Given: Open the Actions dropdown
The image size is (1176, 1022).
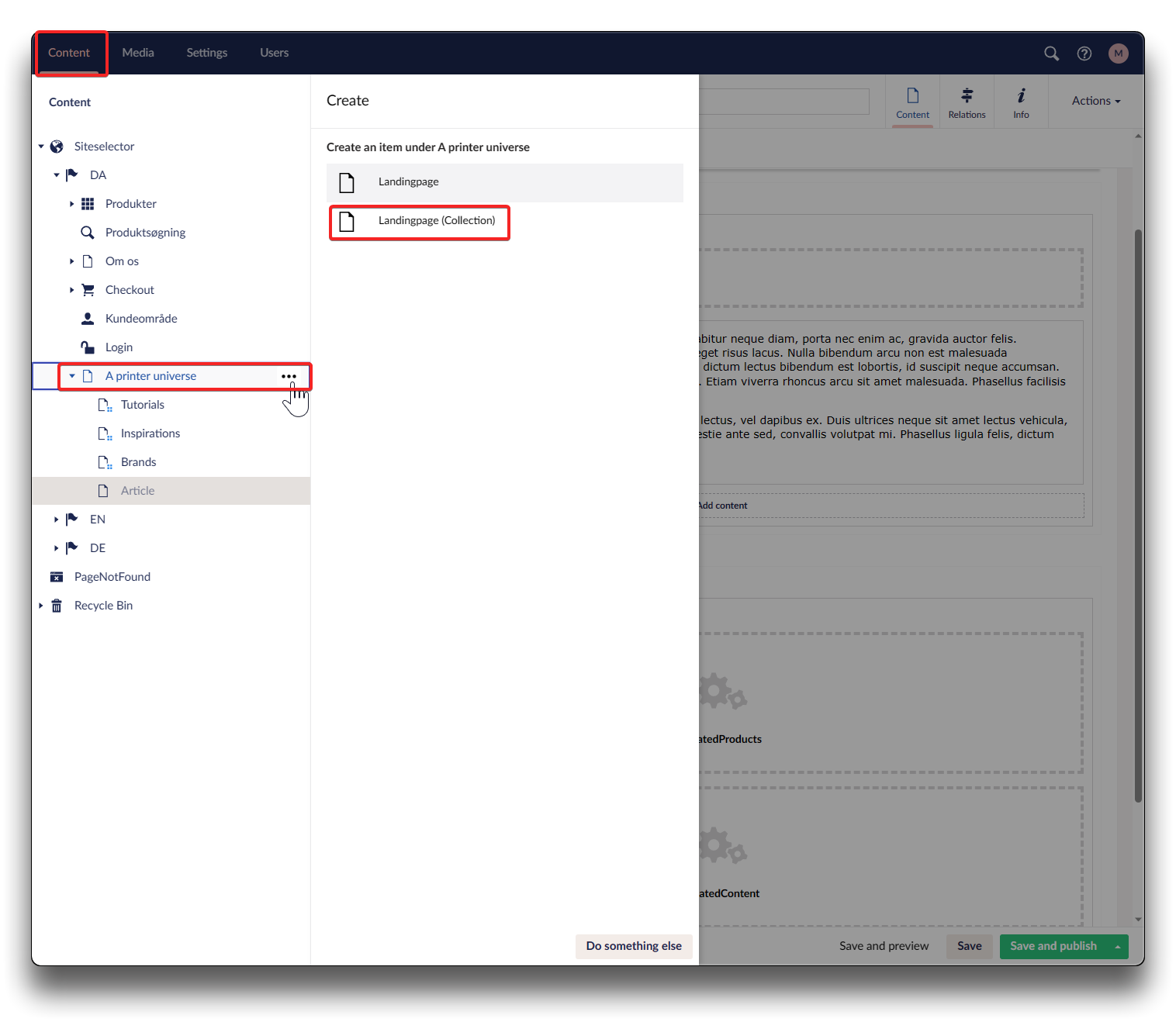Looking at the screenshot, I should point(1095,101).
